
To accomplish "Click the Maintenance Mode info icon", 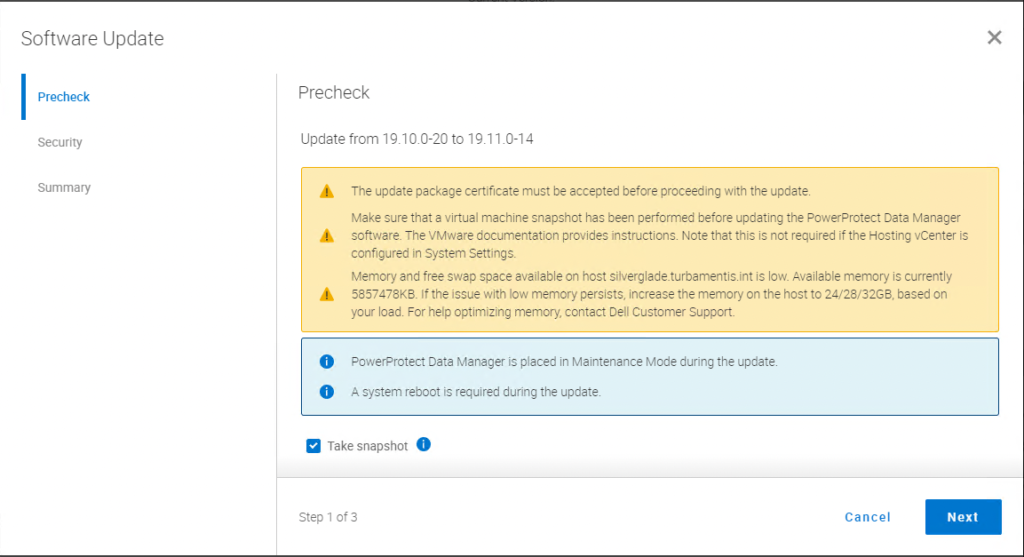I will click(x=326, y=362).
